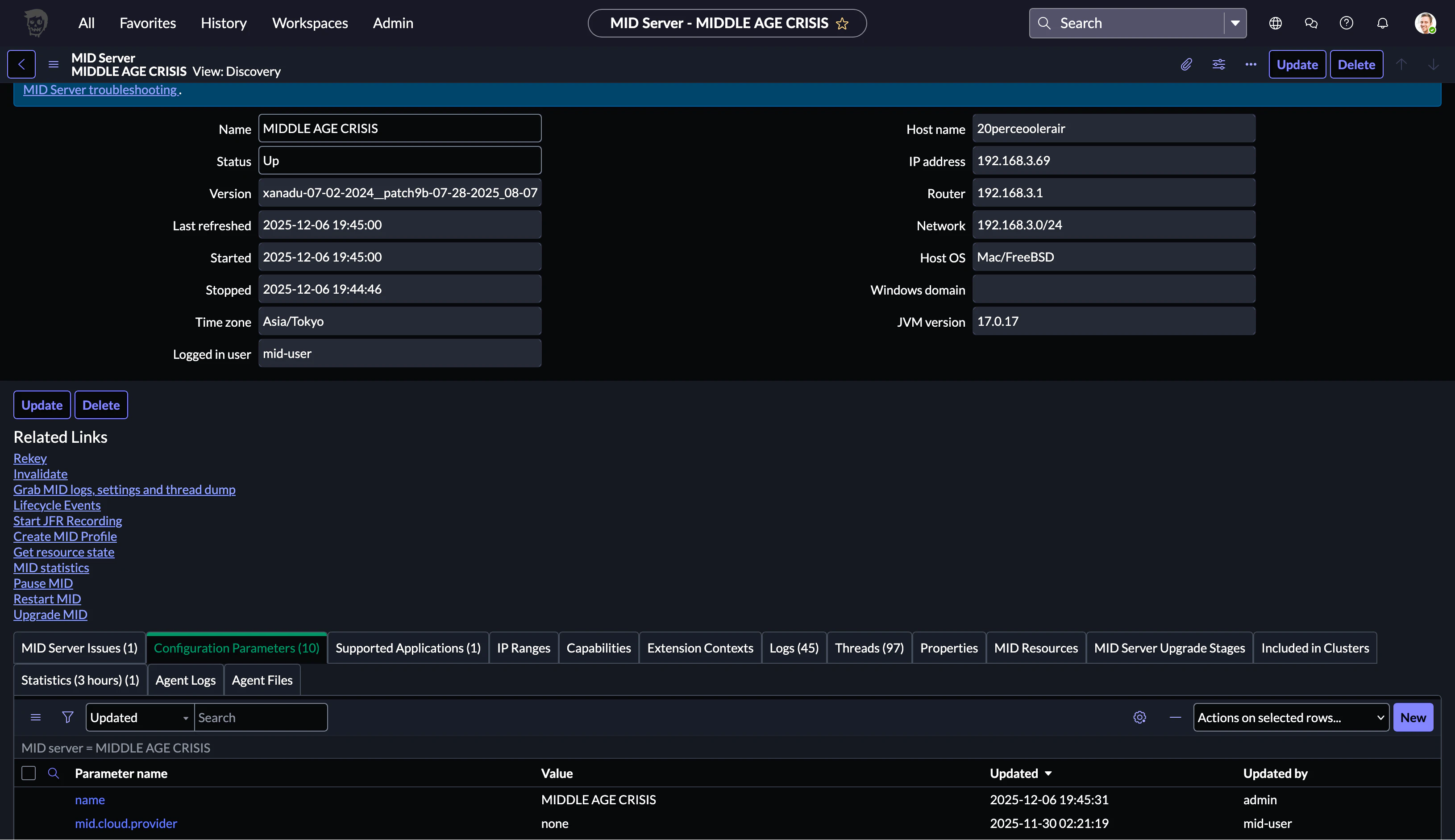Open the Workspaces menu

tap(310, 23)
